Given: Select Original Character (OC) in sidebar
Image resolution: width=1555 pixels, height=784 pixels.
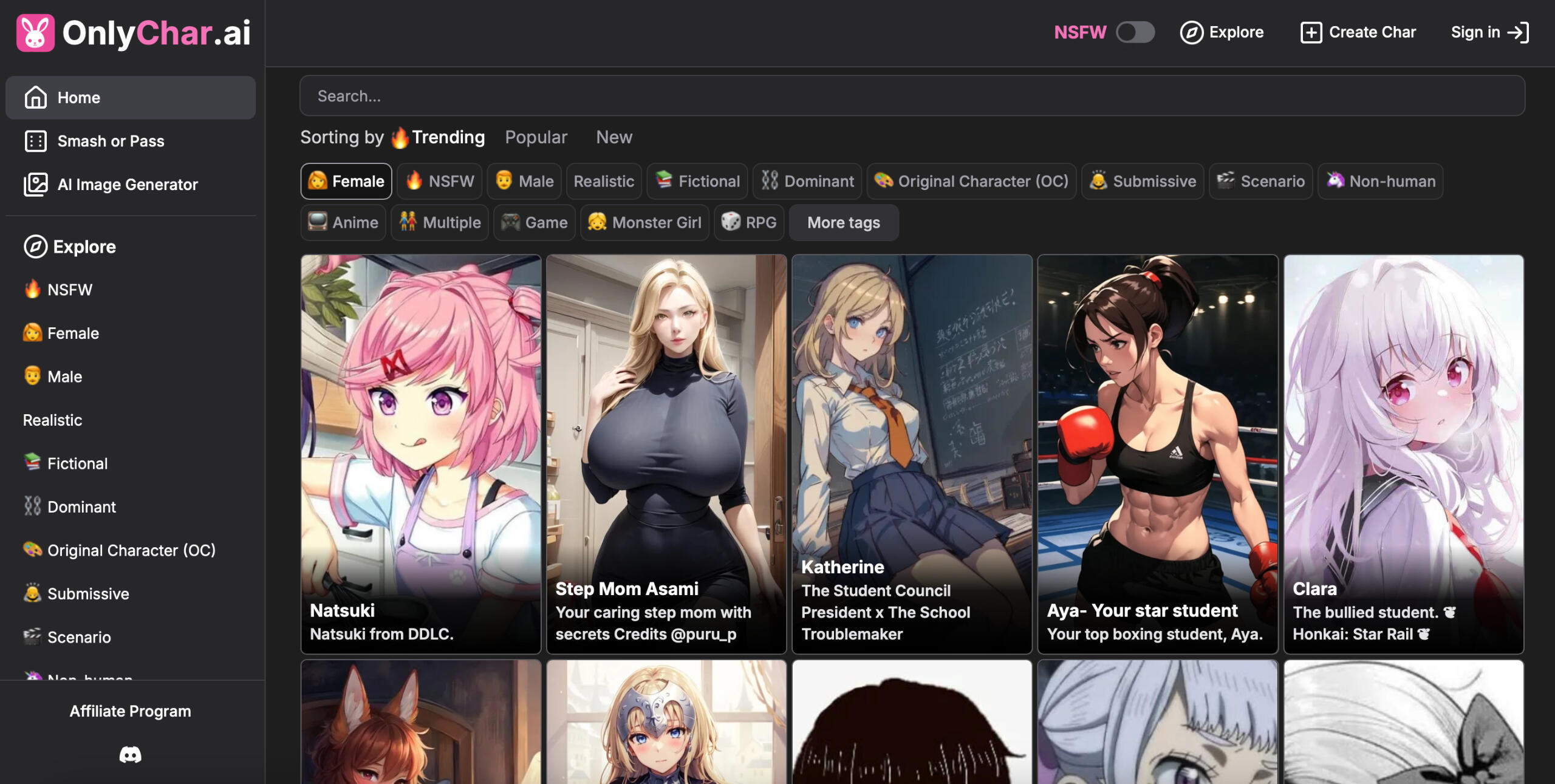Looking at the screenshot, I should click(x=120, y=550).
